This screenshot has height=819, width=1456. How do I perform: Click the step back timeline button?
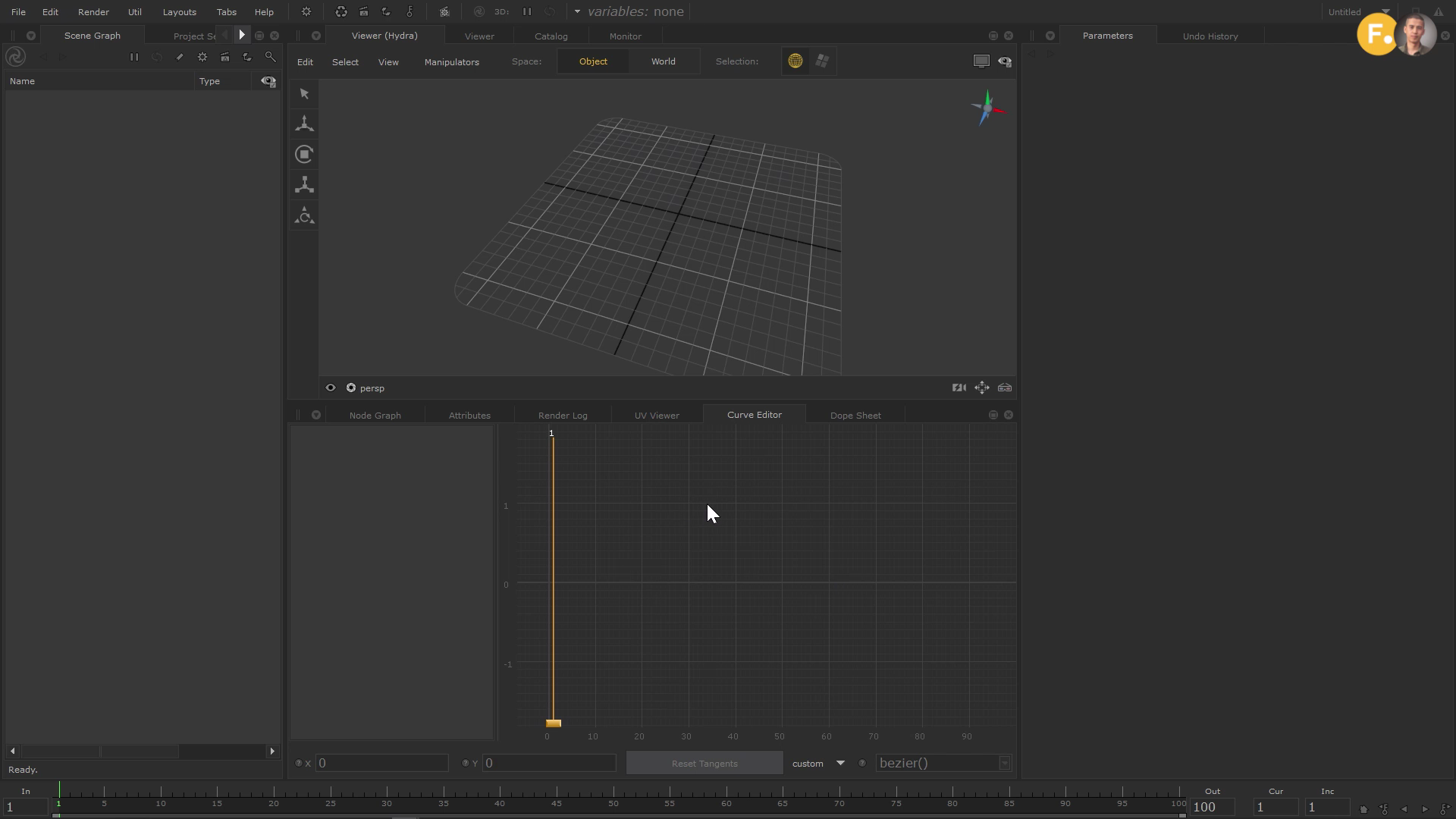(1404, 809)
